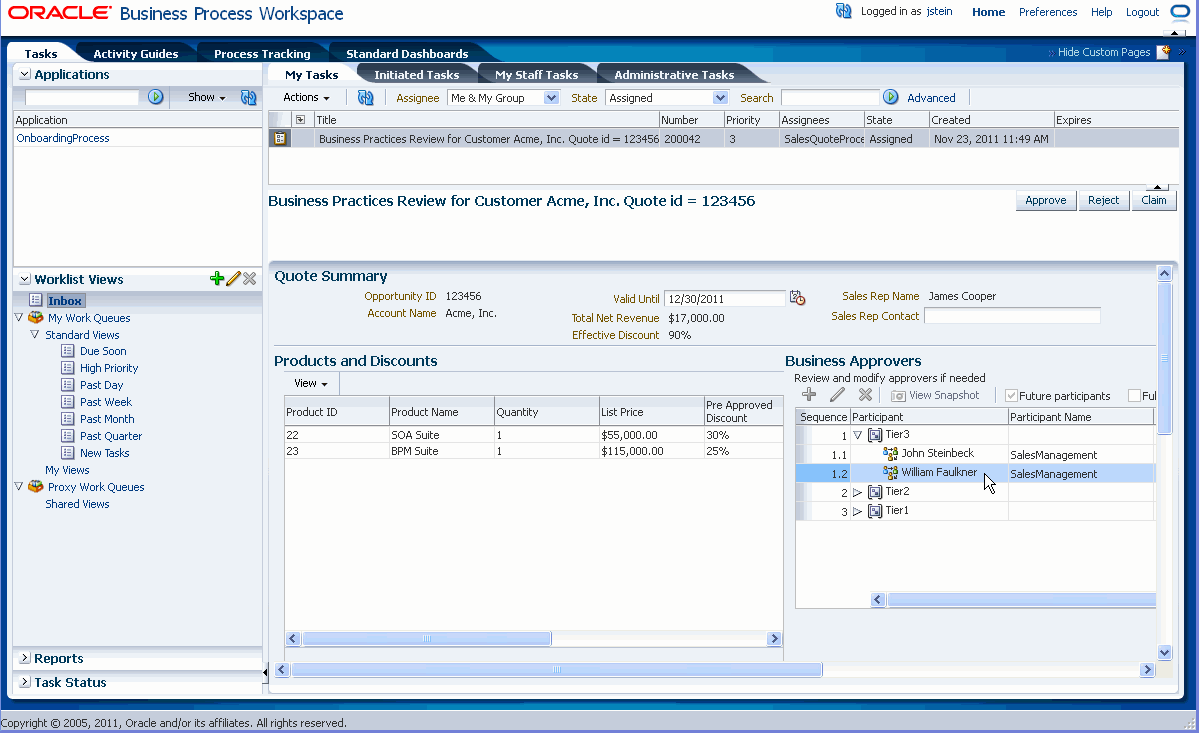Click the Due Soon view icon
Viewport: 1199px width, 733px height.
pyautogui.click(x=67, y=351)
